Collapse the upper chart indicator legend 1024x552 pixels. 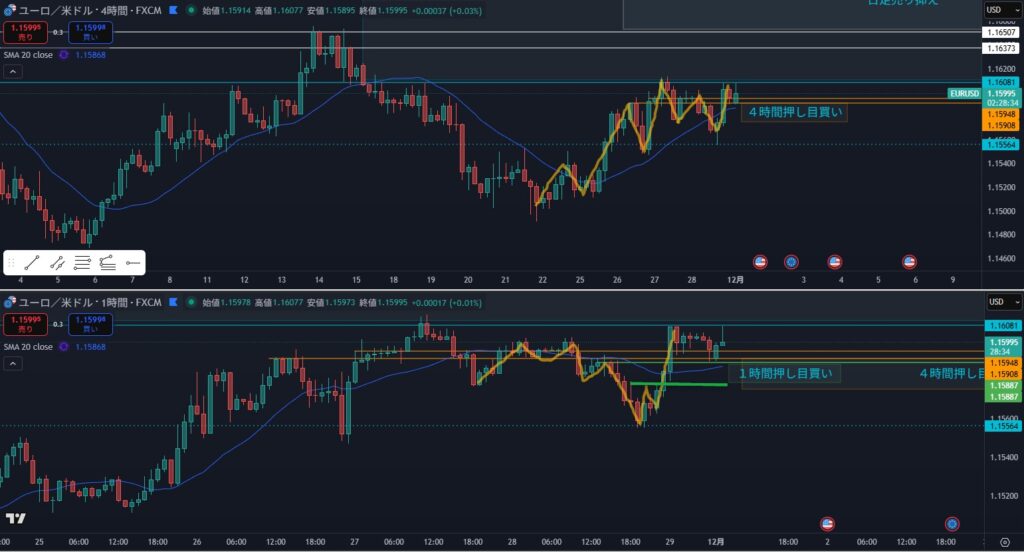[12, 72]
